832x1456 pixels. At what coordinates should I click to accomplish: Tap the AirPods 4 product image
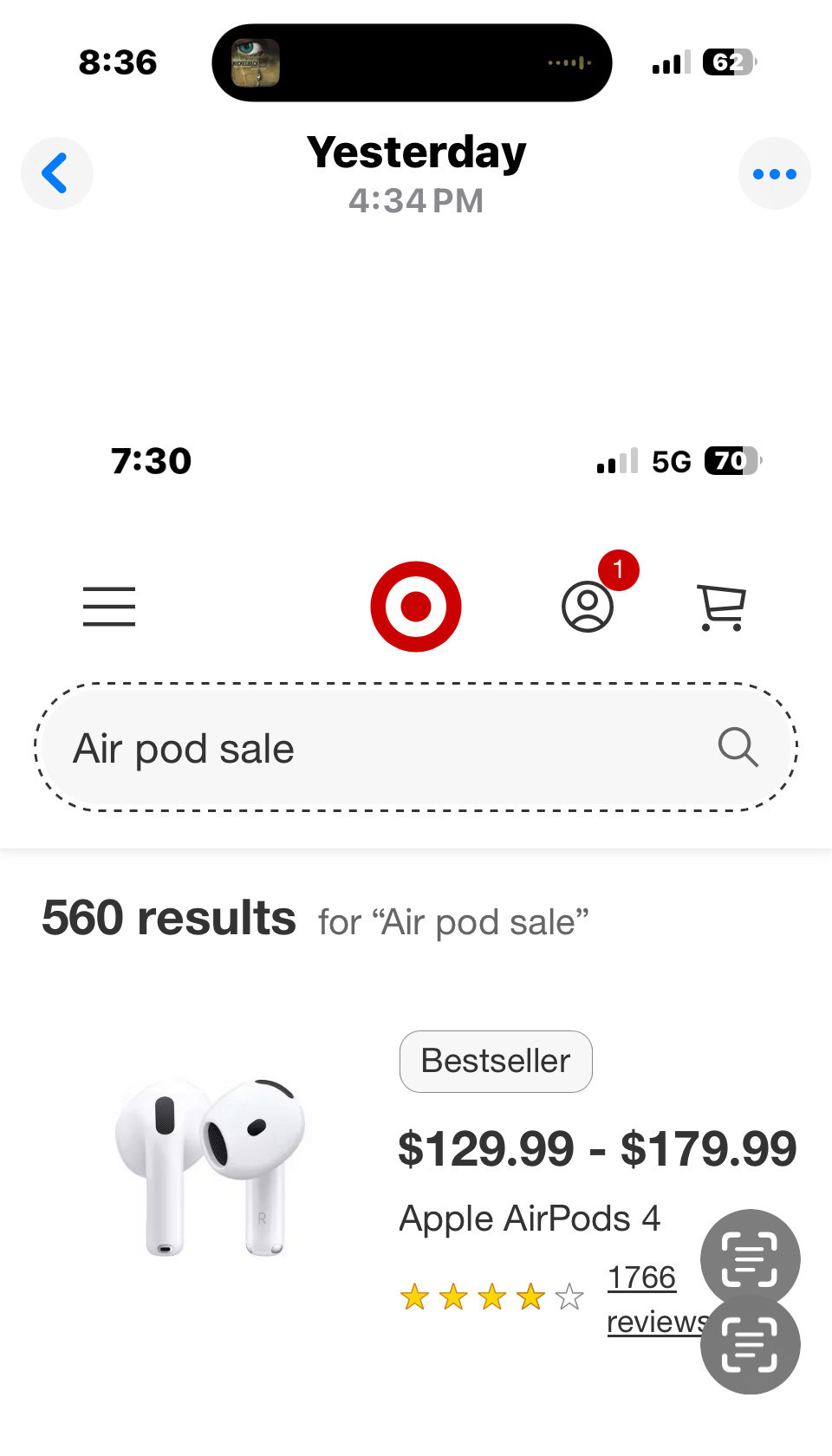(211, 1167)
